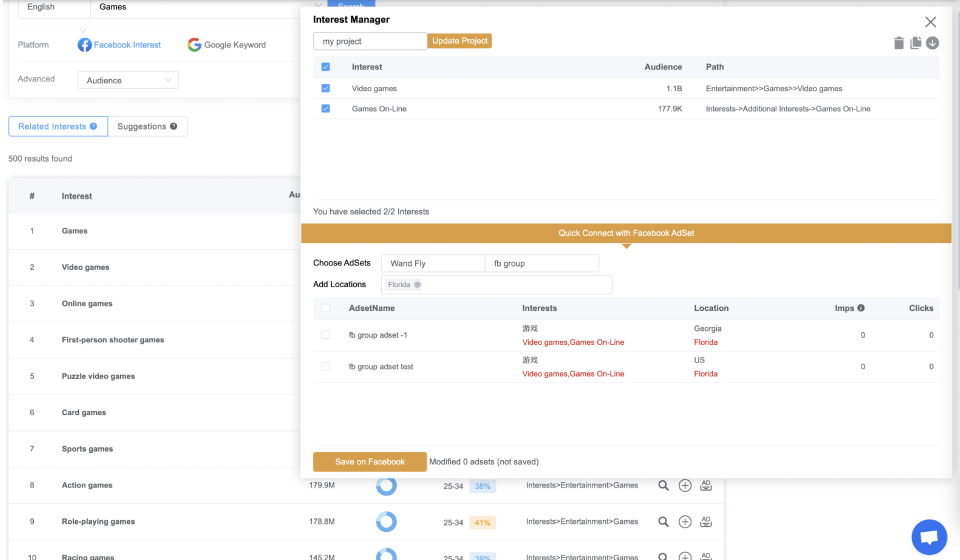
Task: Click the Interest column header in results table
Action: coord(77,196)
